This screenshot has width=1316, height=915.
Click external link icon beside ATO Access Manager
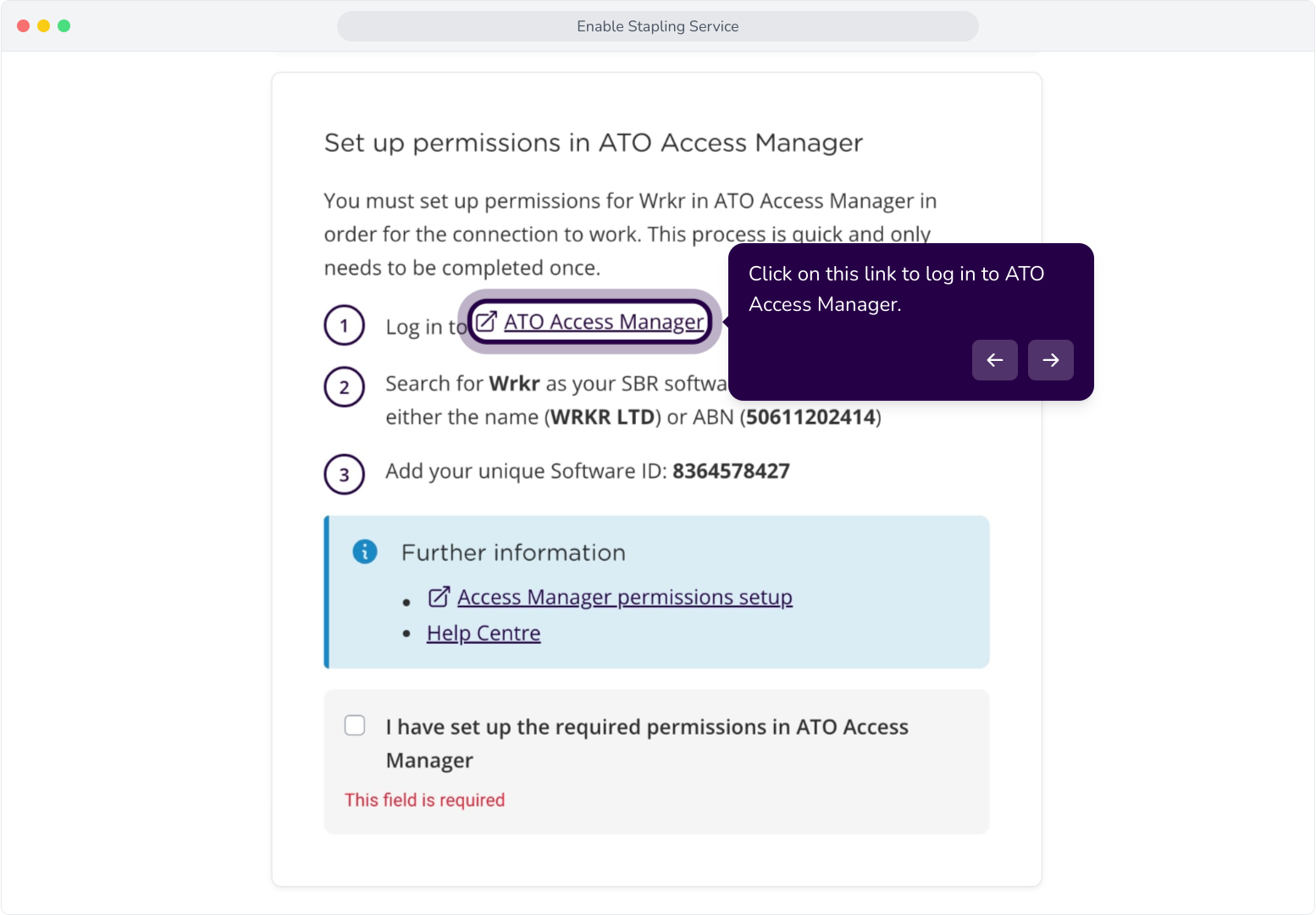[x=486, y=322]
